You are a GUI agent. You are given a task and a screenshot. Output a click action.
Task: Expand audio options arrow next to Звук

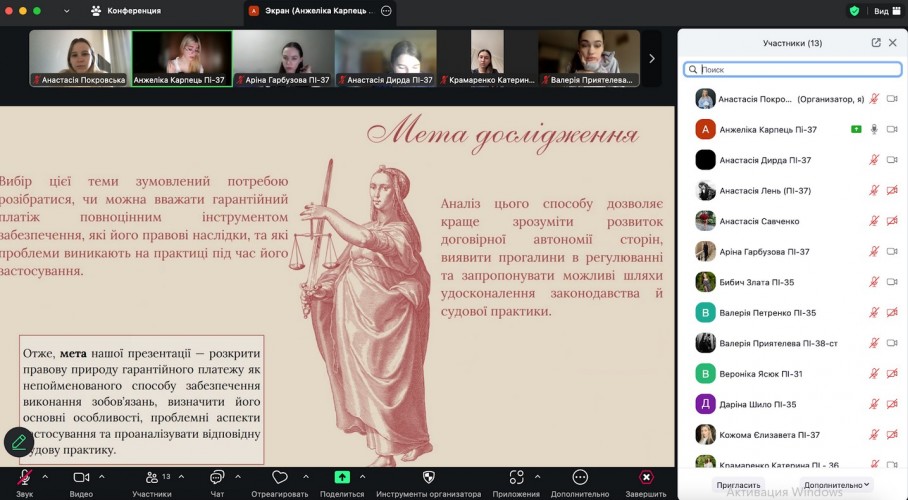tap(45, 477)
